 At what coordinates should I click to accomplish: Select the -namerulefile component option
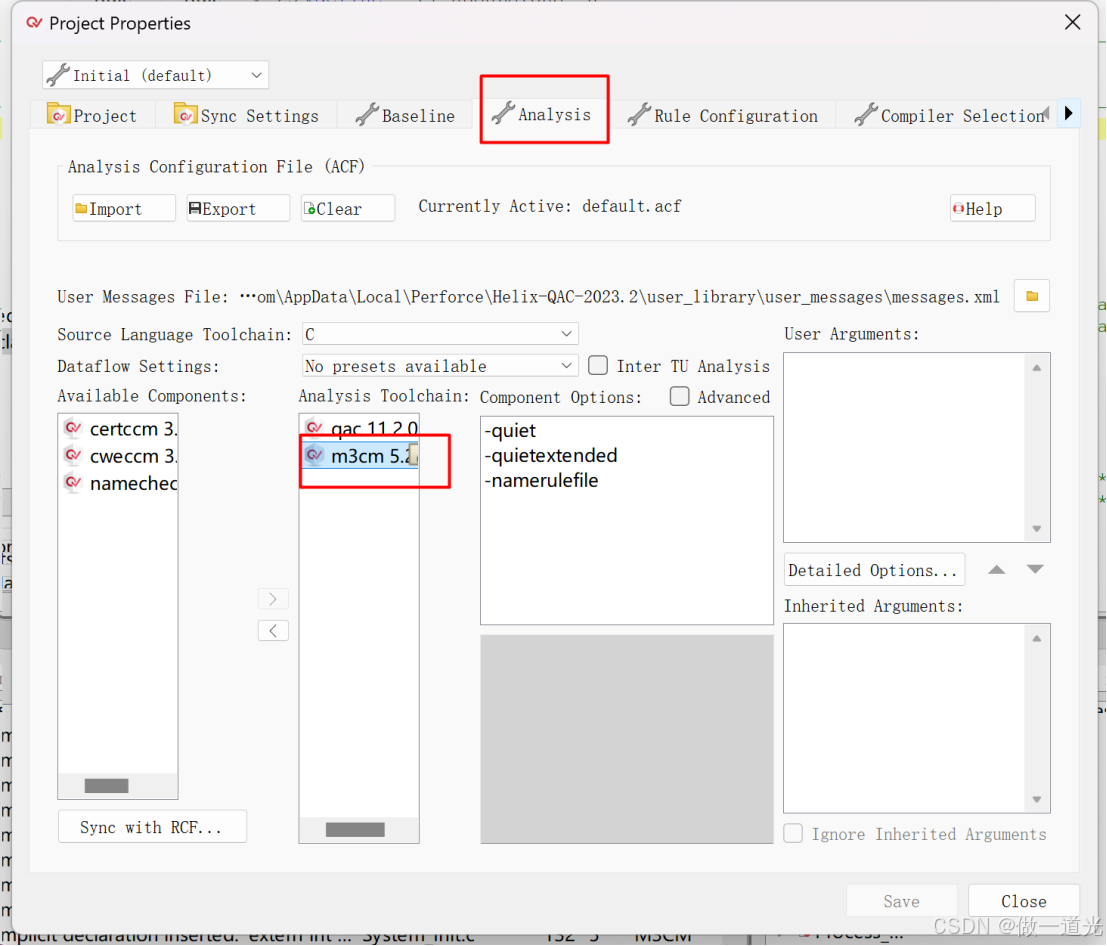(541, 480)
